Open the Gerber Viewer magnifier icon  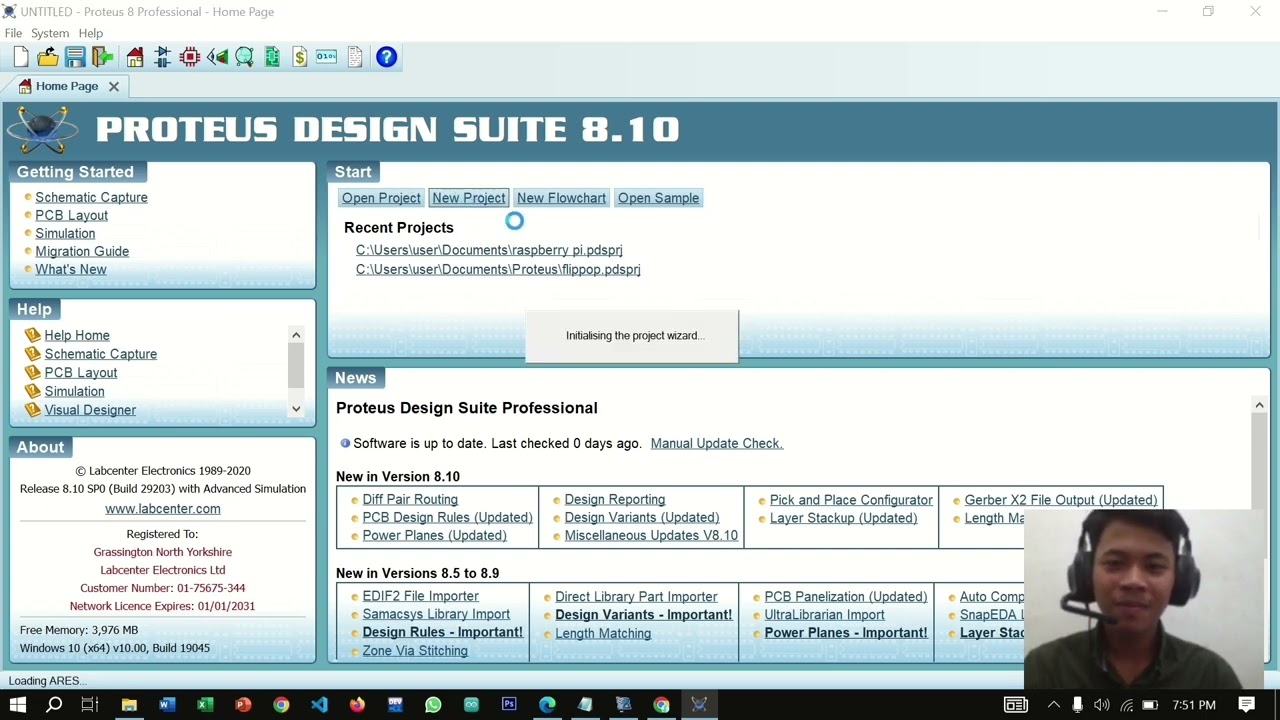click(244, 57)
